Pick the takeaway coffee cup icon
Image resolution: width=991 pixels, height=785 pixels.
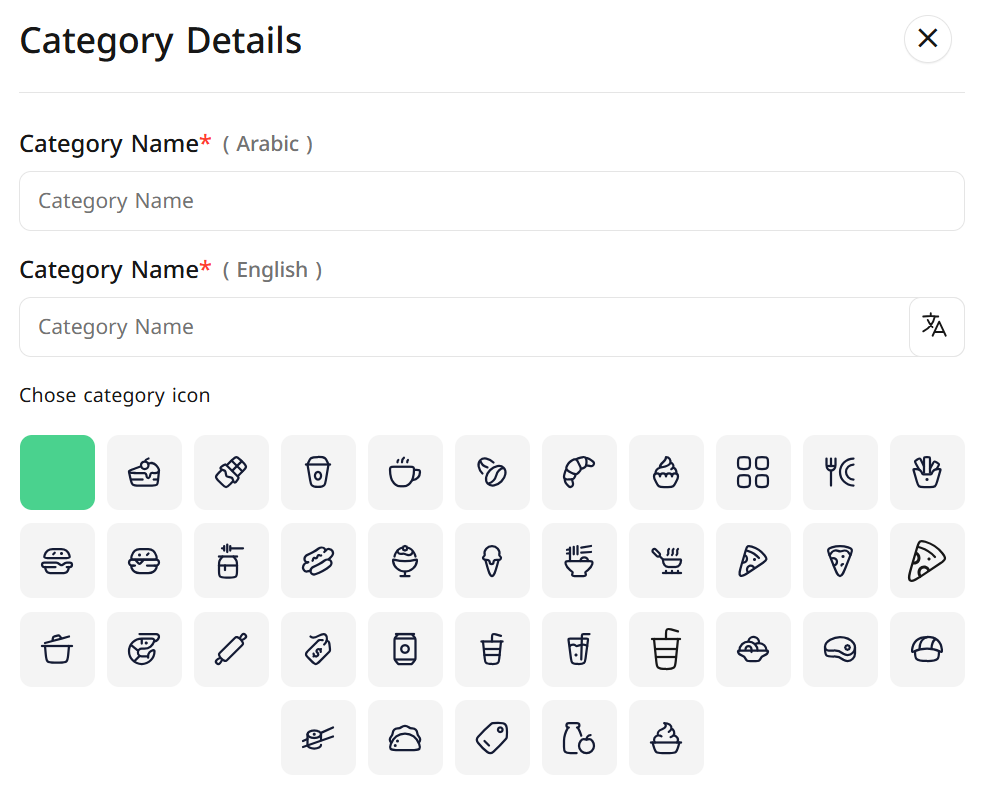pyautogui.click(x=318, y=472)
